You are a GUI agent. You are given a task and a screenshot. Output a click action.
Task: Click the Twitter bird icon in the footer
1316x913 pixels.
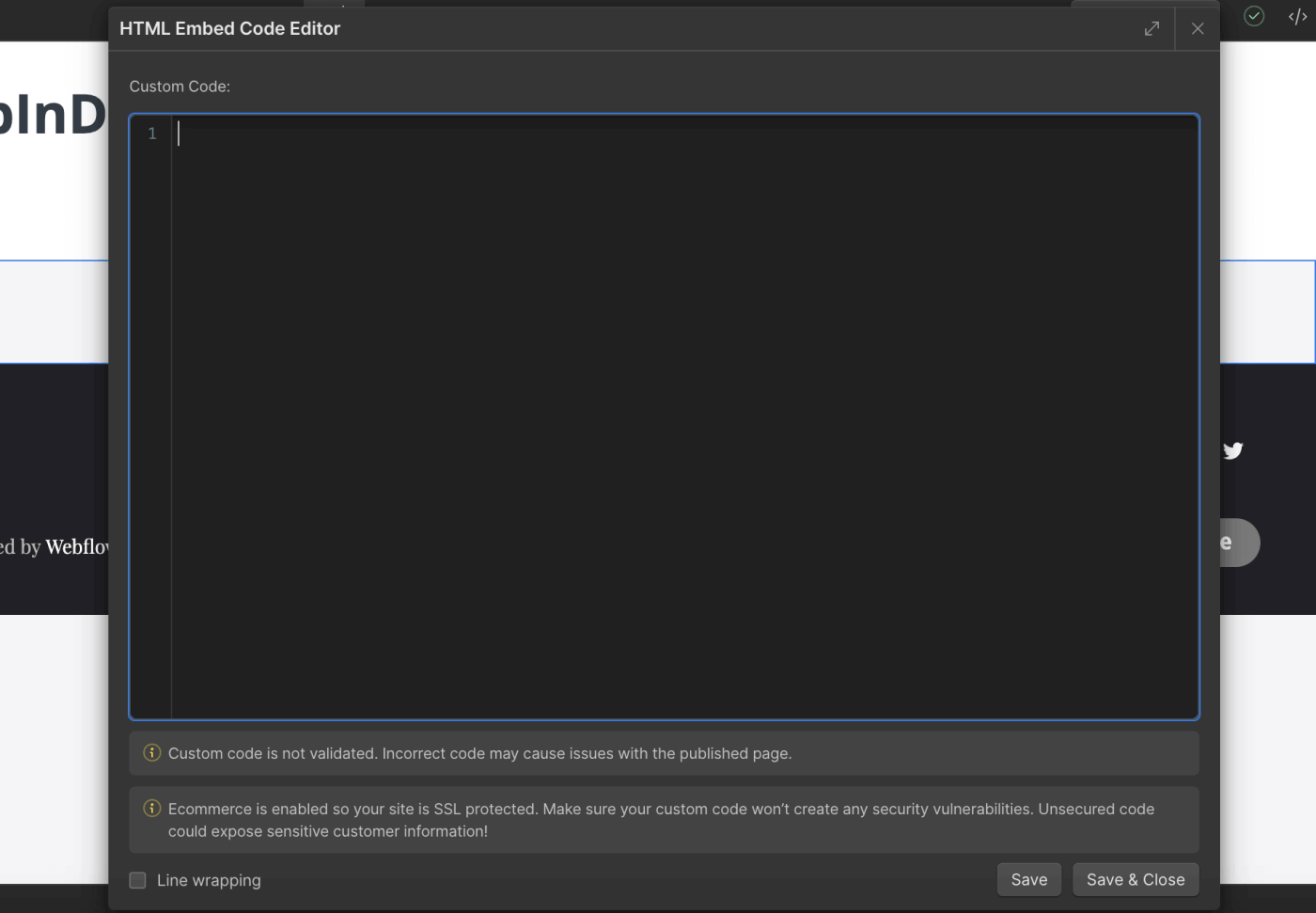(1233, 450)
